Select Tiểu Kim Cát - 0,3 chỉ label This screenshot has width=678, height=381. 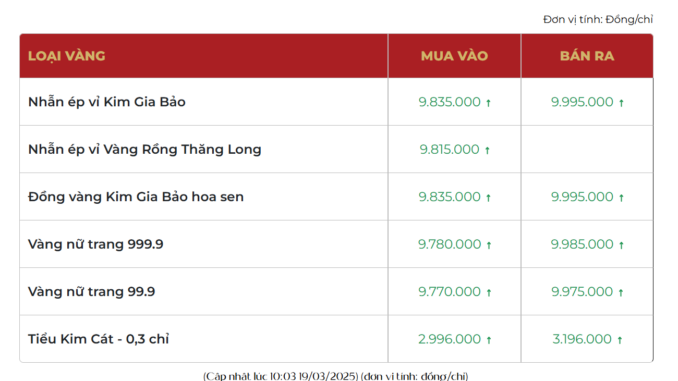point(99,339)
